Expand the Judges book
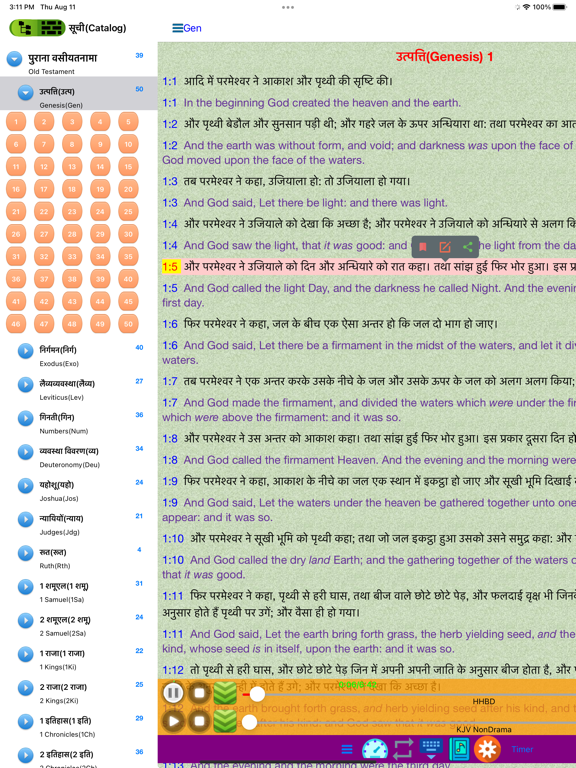Screen dimensions: 576x768 pyautogui.click(x=25, y=519)
